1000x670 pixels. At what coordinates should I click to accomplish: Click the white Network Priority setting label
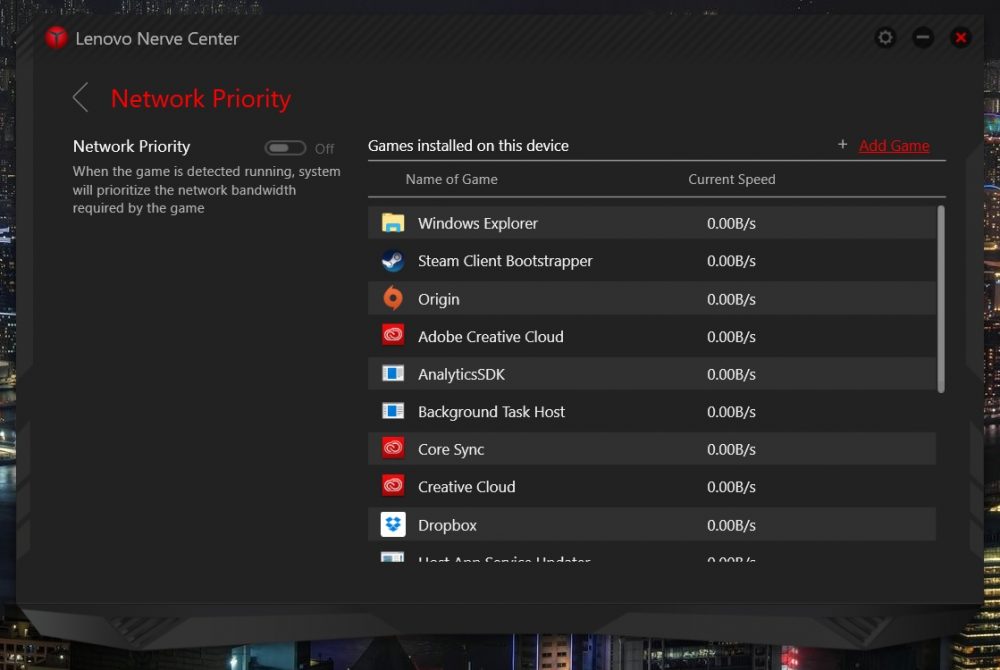[x=131, y=147]
